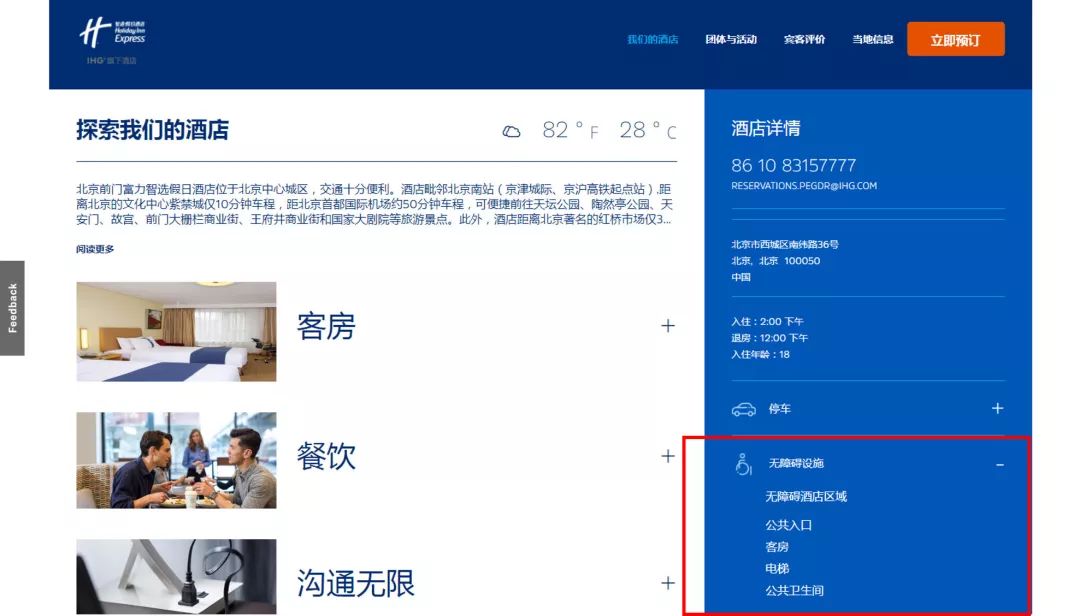Click the wheelchair accessibility icon
This screenshot has width=1080, height=616.
point(743,464)
